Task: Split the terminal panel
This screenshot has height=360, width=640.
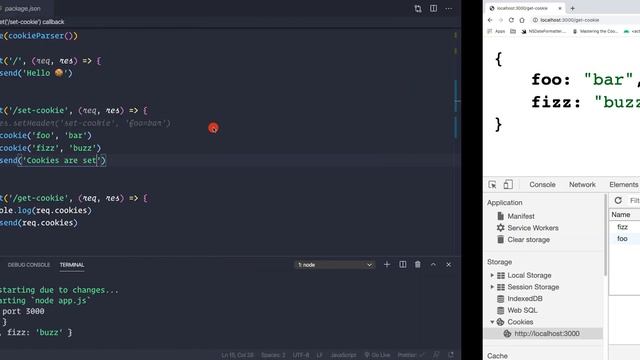Action: click(402, 264)
